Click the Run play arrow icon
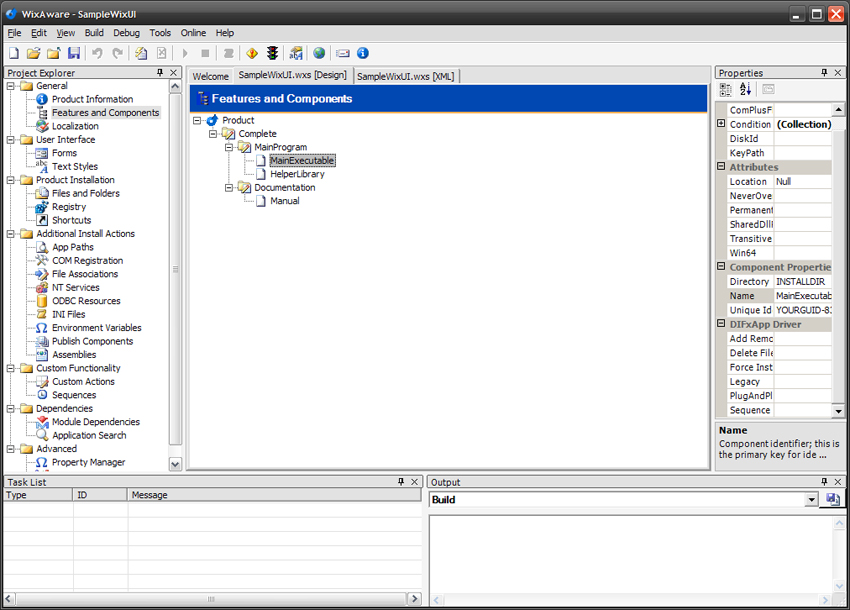 point(185,53)
